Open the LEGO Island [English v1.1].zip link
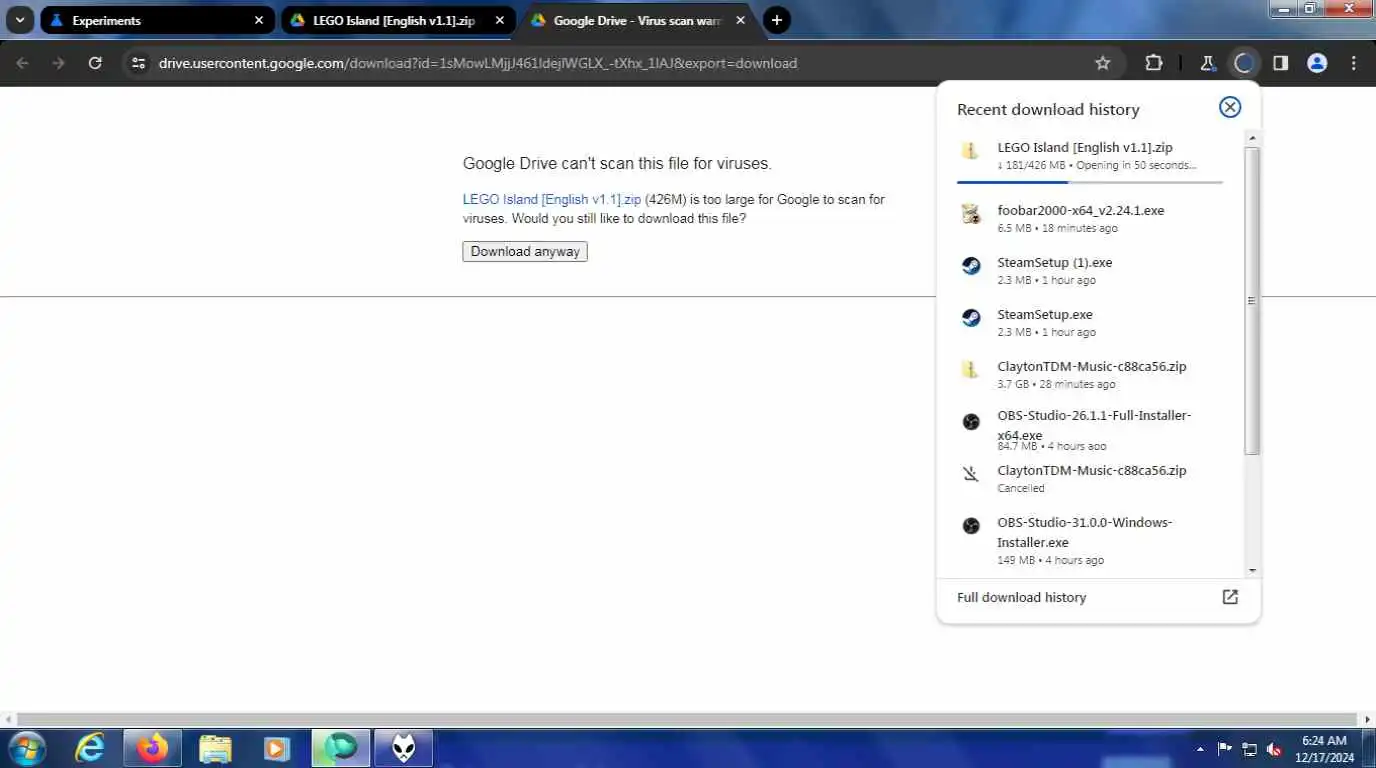1376x768 pixels. (x=552, y=199)
